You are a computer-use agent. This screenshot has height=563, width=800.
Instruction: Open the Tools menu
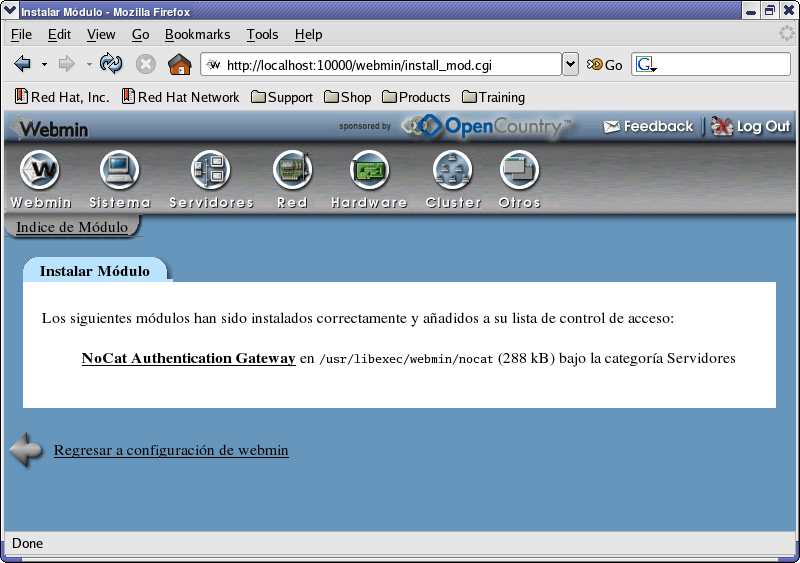262,34
